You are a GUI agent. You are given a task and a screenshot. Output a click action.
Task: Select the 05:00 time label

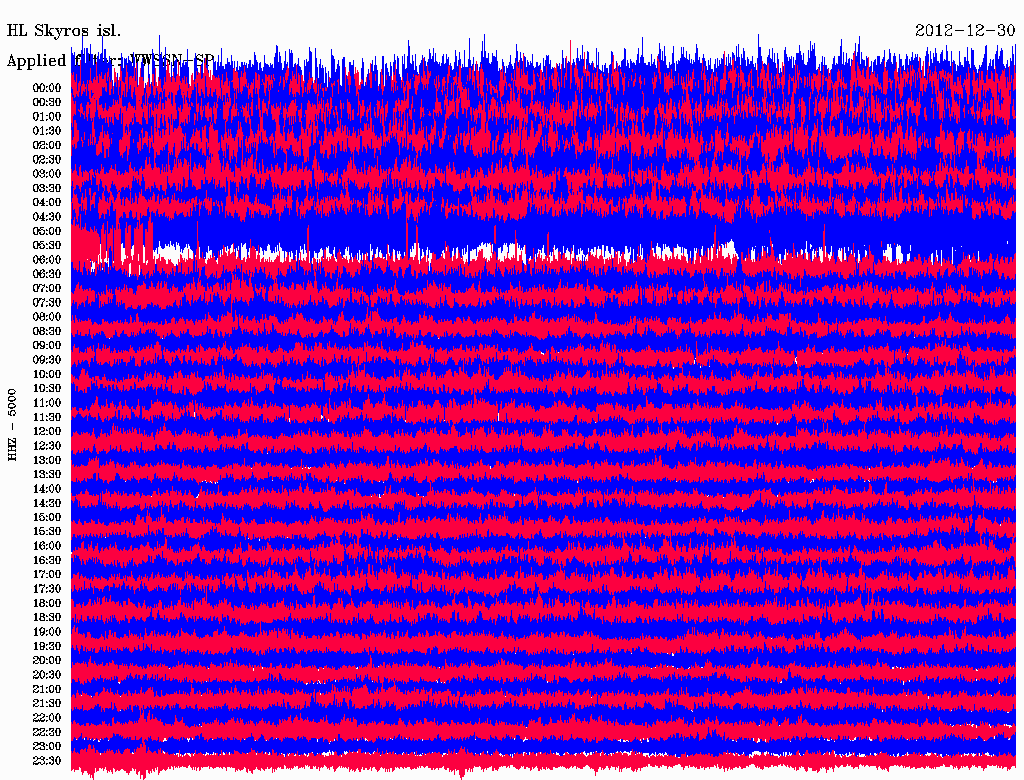[47, 231]
